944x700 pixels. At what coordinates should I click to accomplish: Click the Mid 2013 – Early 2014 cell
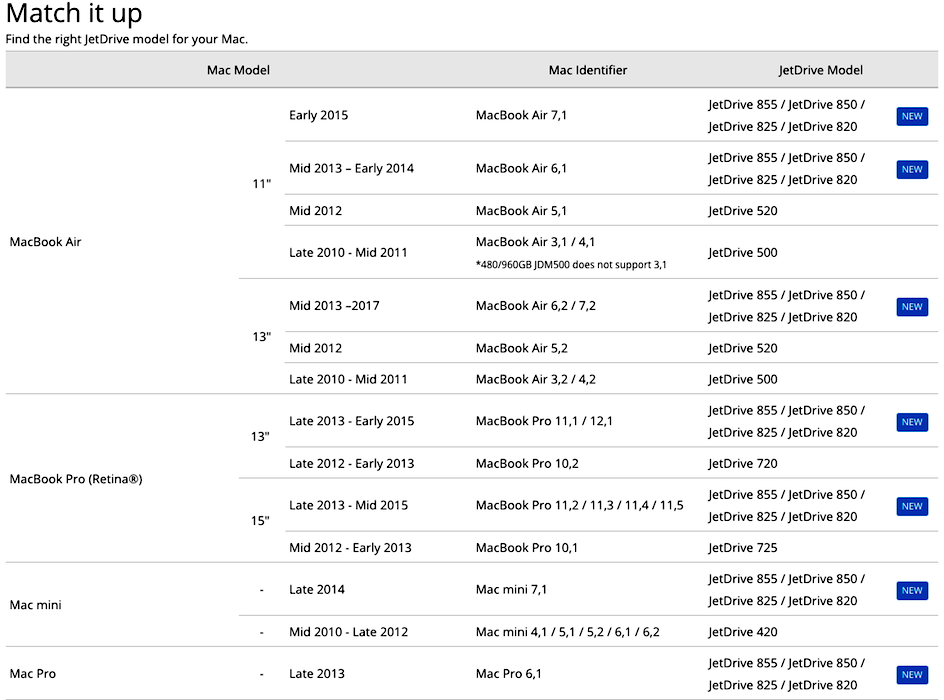(352, 168)
